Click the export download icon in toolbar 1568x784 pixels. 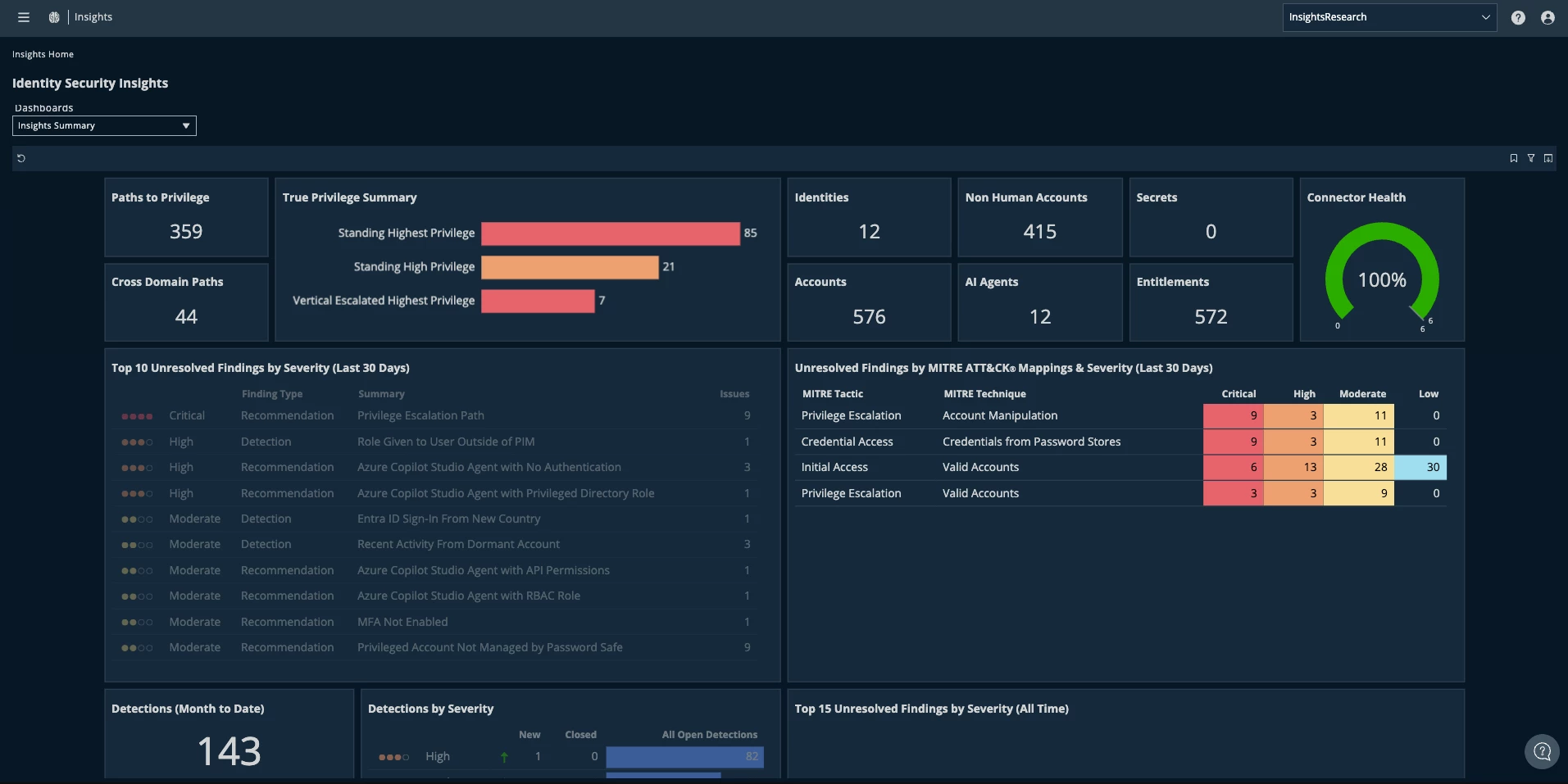point(1548,158)
